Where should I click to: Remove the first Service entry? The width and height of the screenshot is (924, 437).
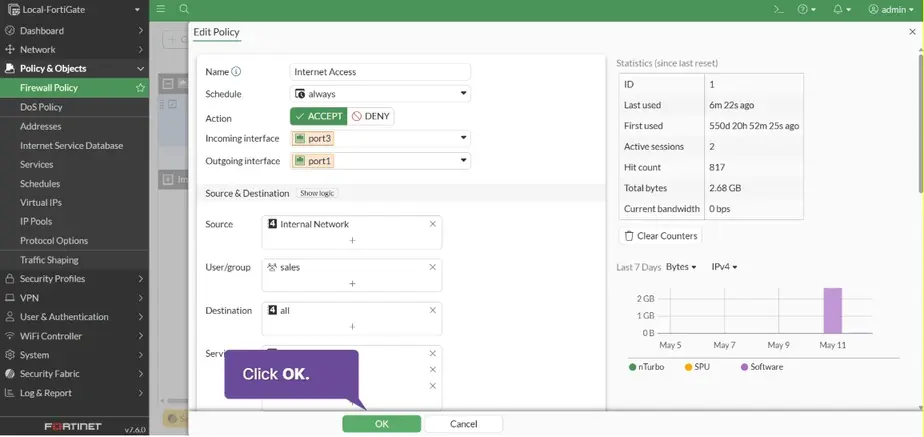coord(433,353)
